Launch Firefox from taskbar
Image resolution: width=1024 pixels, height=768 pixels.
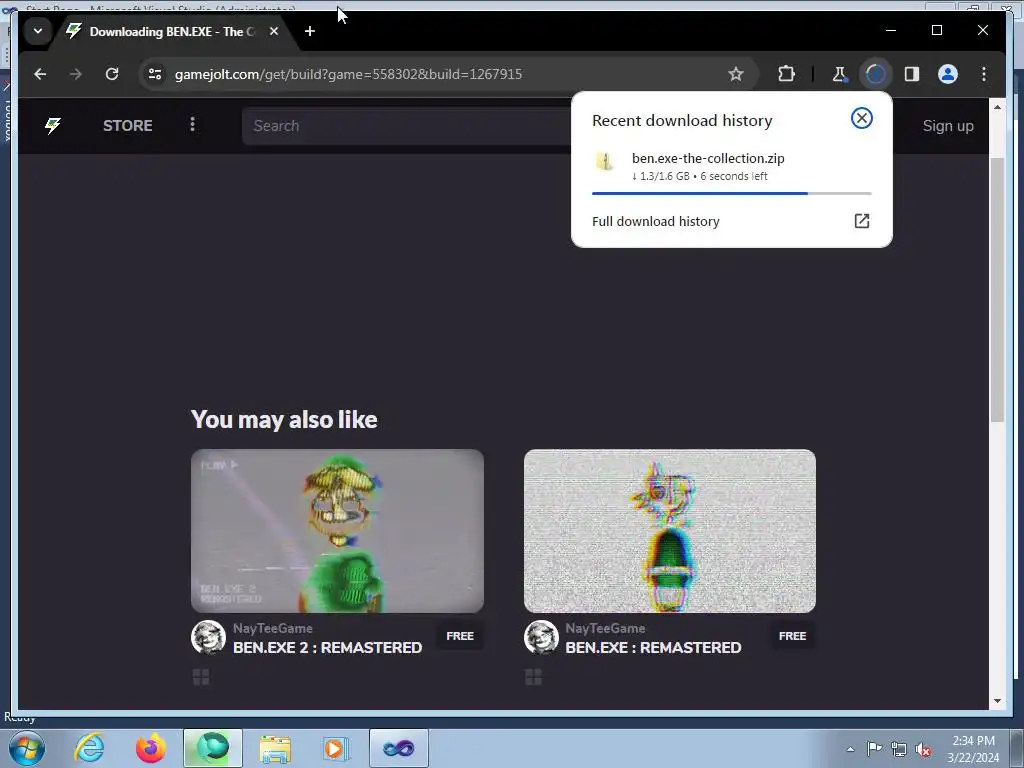click(x=151, y=748)
